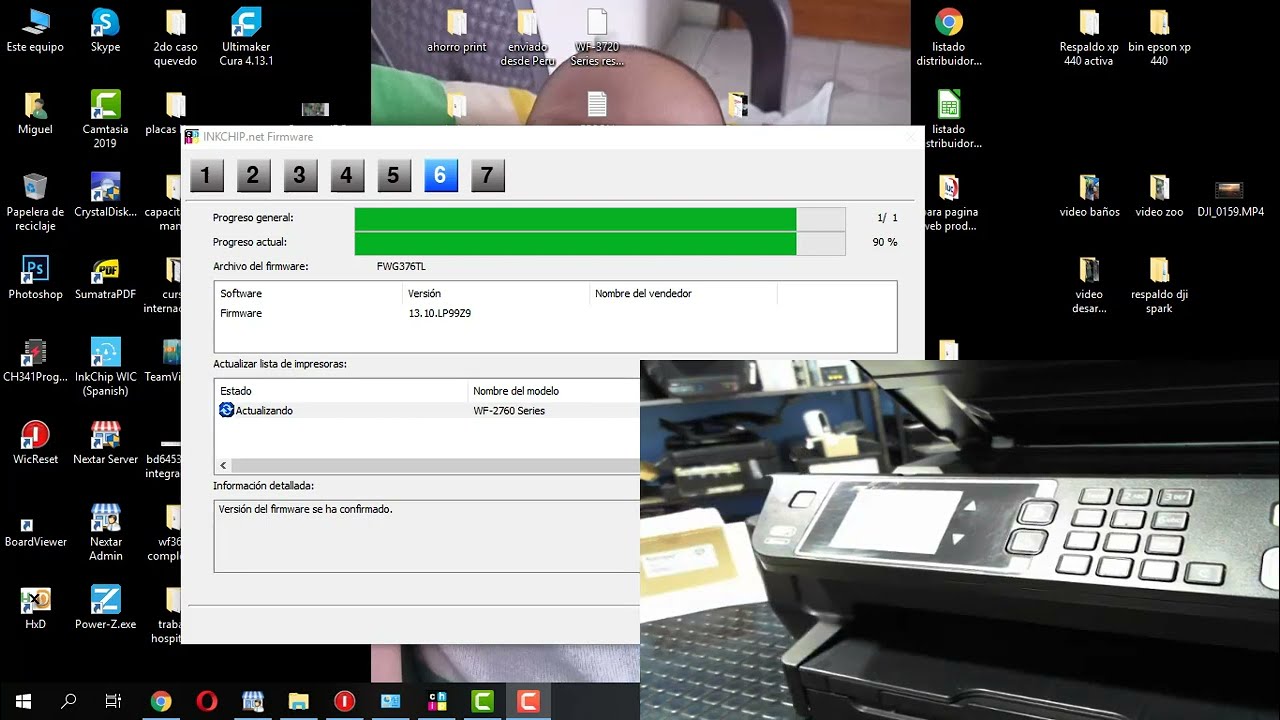The height and width of the screenshot is (720, 1280).
Task: Select the ahorro print folder
Action: coord(457,30)
